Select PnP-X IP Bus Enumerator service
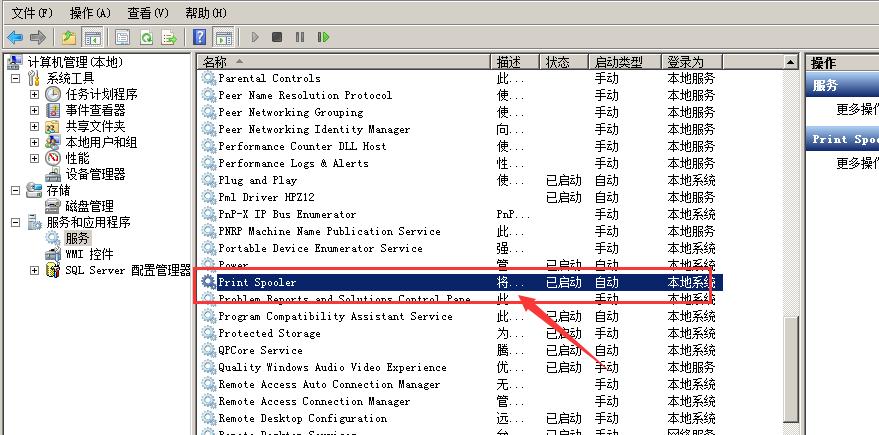Viewport: 879px width, 435px height. coord(287,215)
